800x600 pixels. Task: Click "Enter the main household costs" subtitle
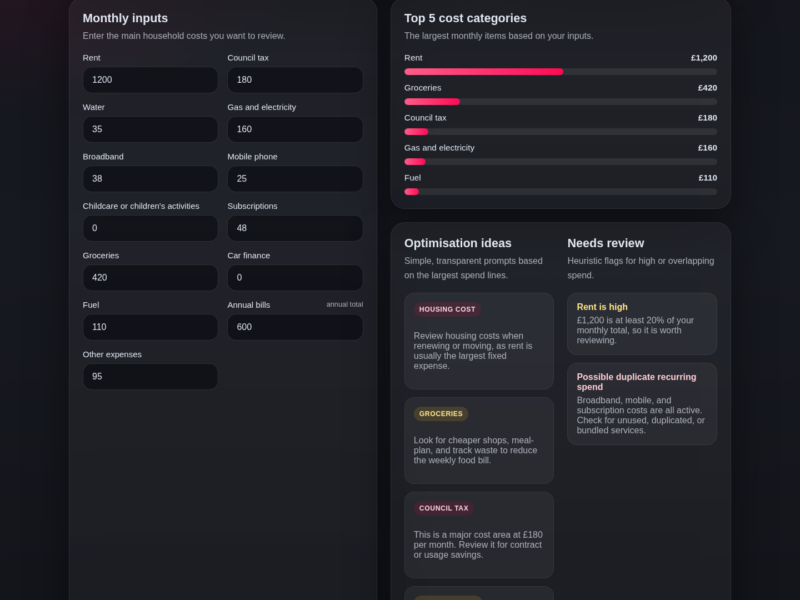click(x=184, y=36)
